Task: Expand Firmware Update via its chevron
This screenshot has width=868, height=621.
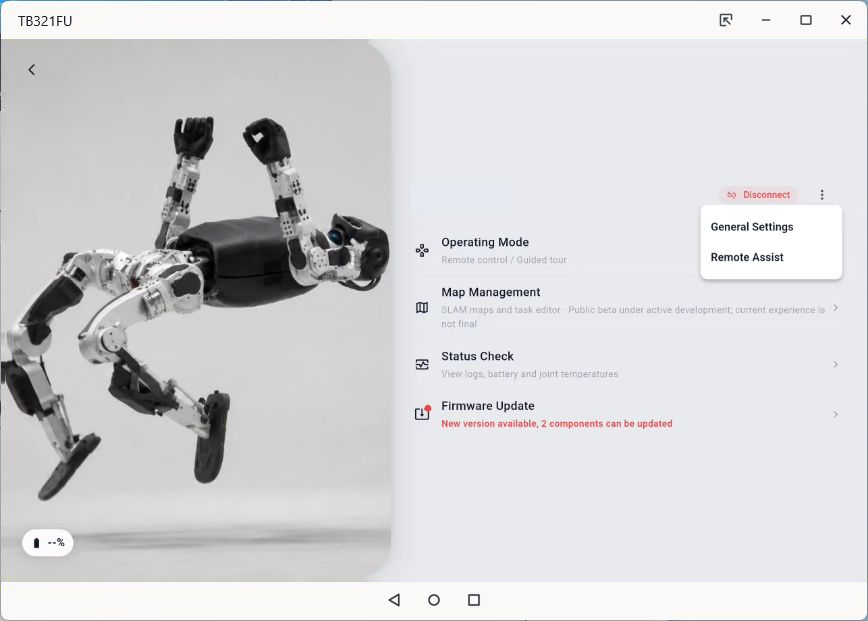Action: (x=835, y=414)
